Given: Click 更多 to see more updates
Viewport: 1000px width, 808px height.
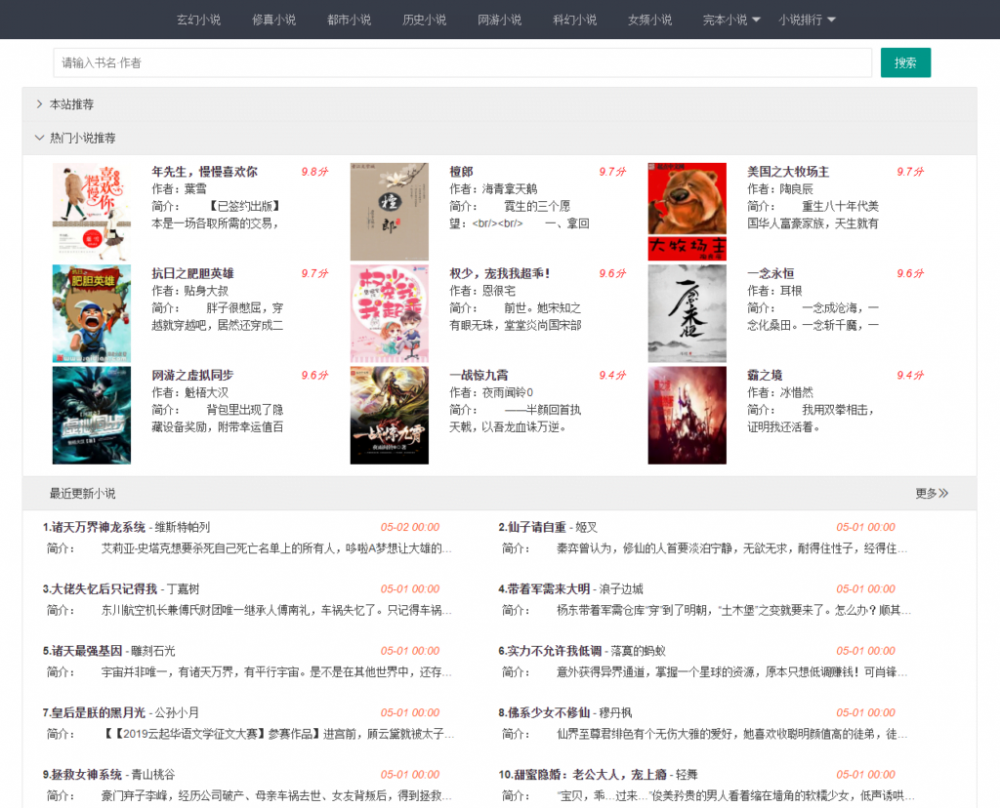Looking at the screenshot, I should click(932, 493).
